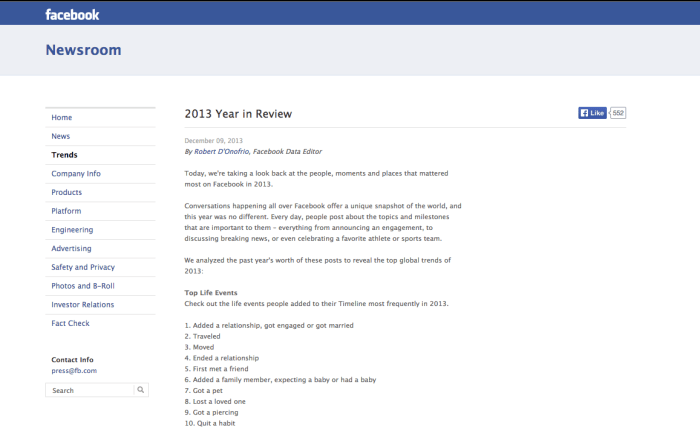Click the December 09, 2013 date
The height and width of the screenshot is (431, 700).
[213, 141]
